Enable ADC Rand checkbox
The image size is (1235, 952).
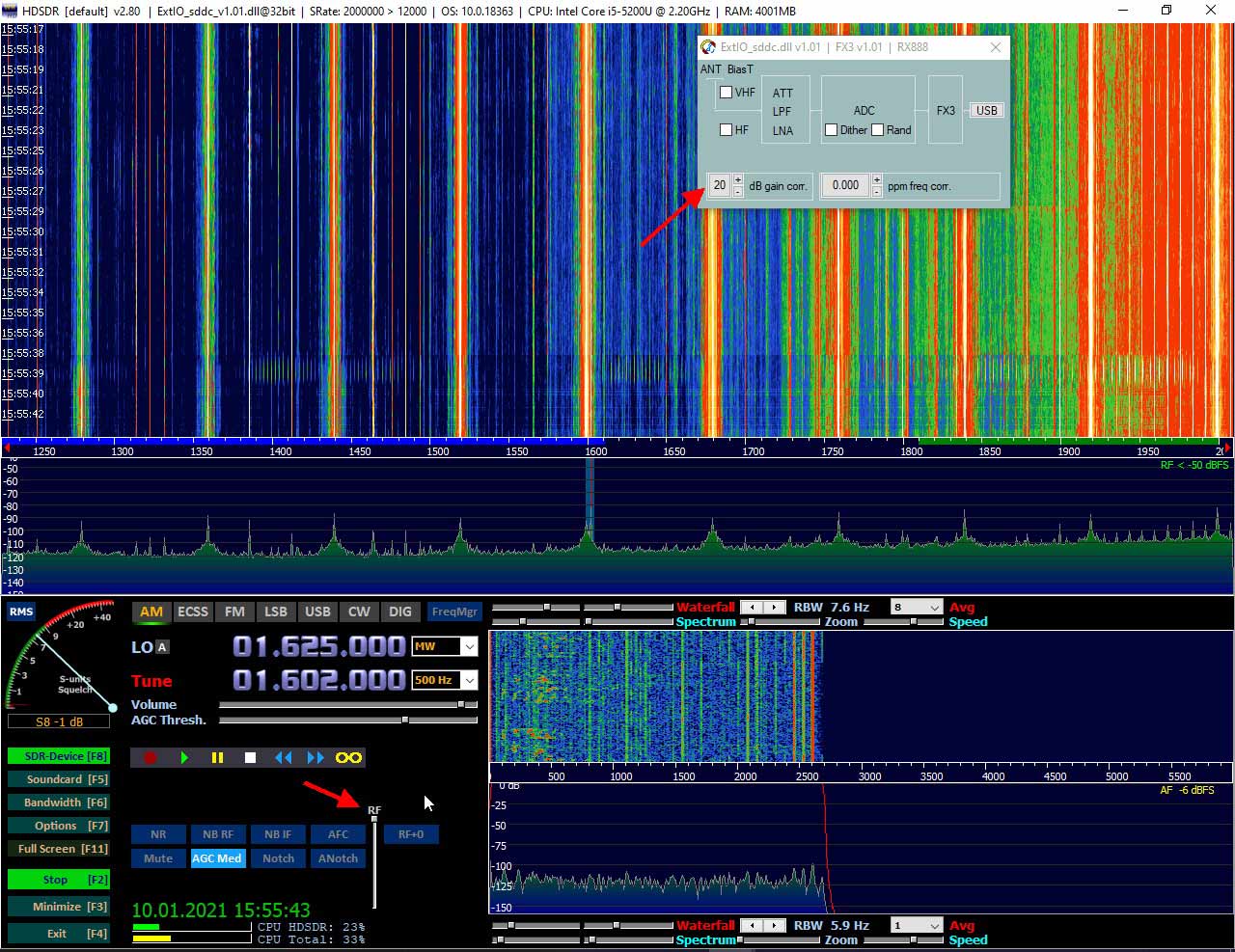[878, 130]
